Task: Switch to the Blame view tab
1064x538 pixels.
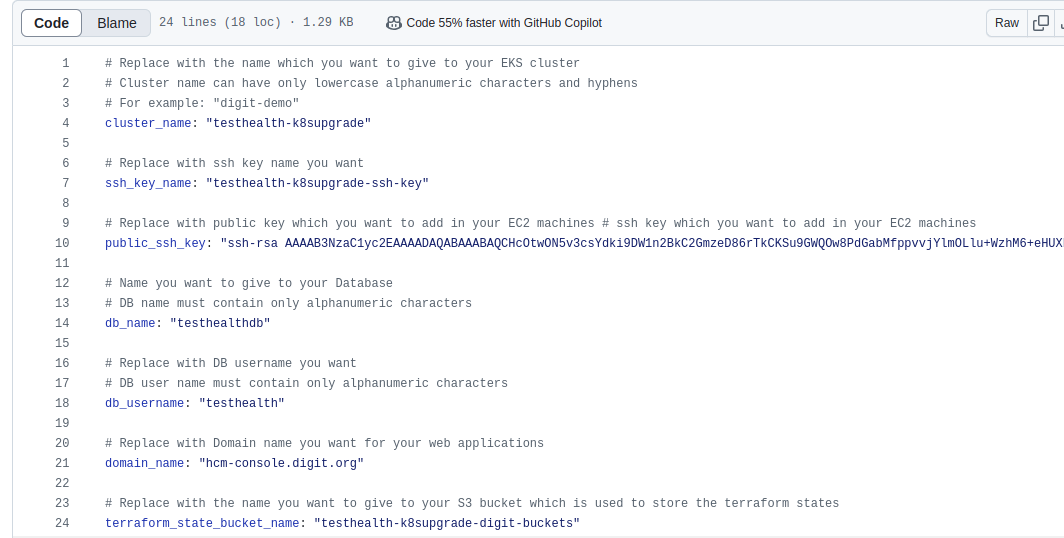Action: 117,23
